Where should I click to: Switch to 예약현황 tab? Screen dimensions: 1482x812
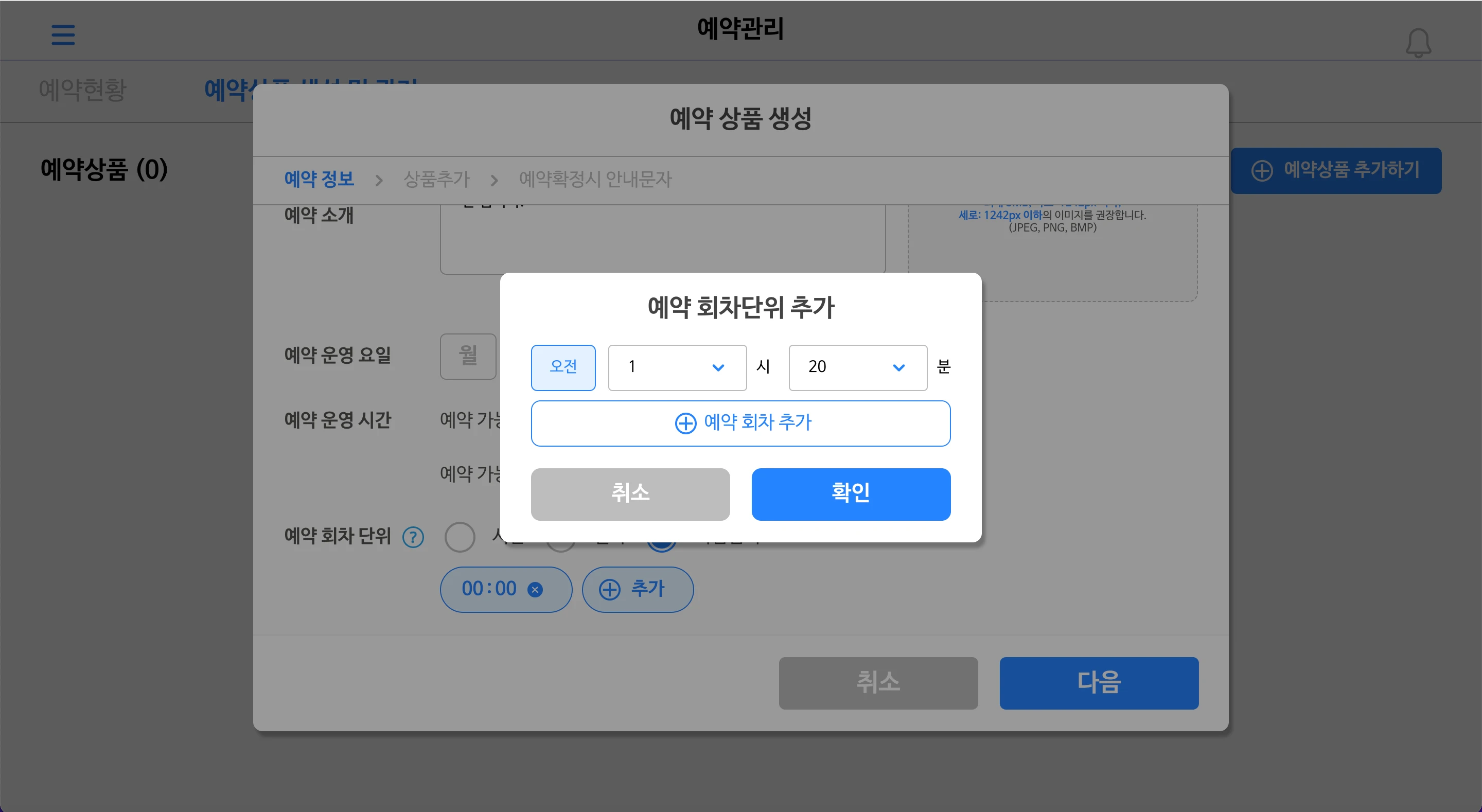point(82,91)
